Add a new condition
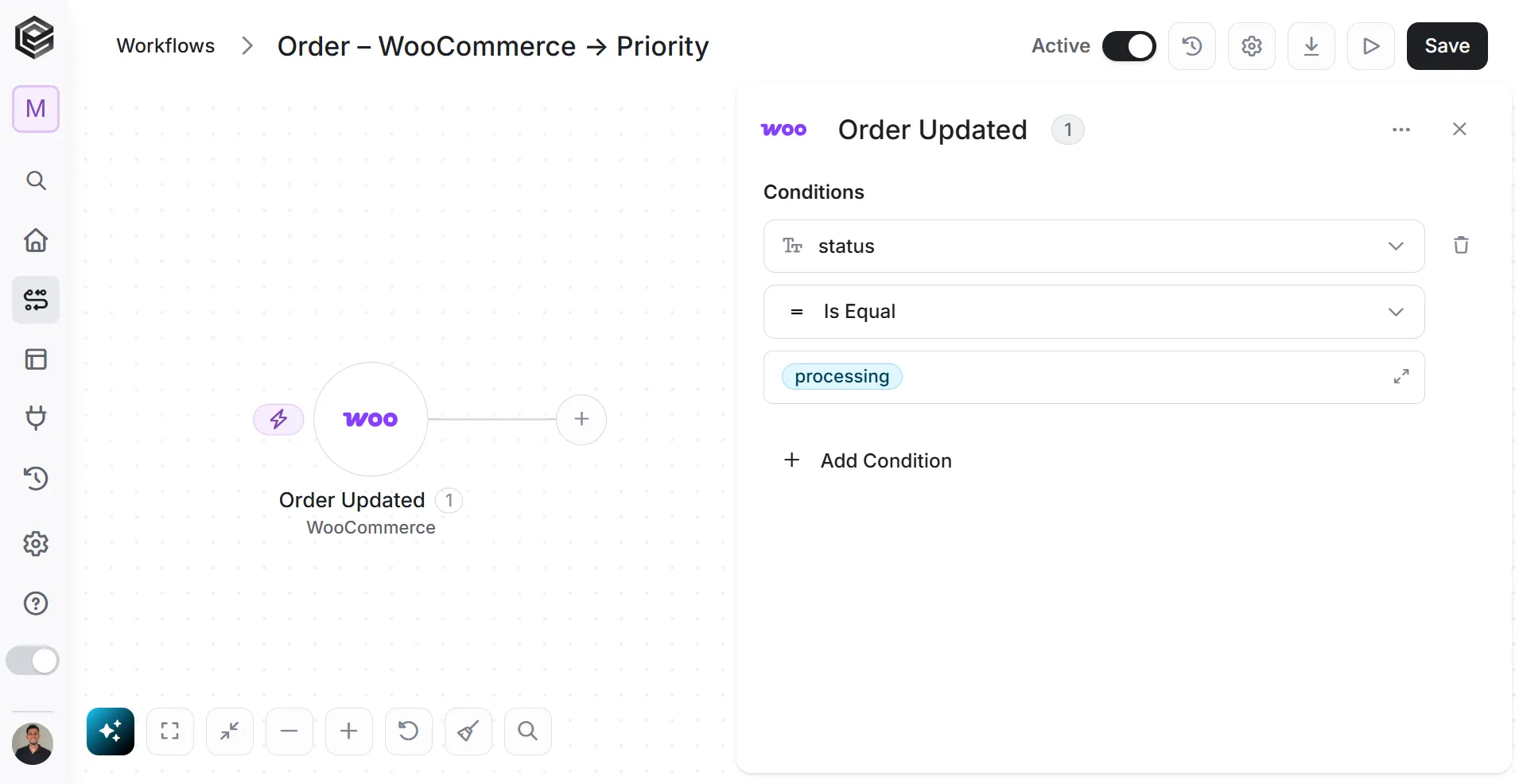 (x=868, y=460)
